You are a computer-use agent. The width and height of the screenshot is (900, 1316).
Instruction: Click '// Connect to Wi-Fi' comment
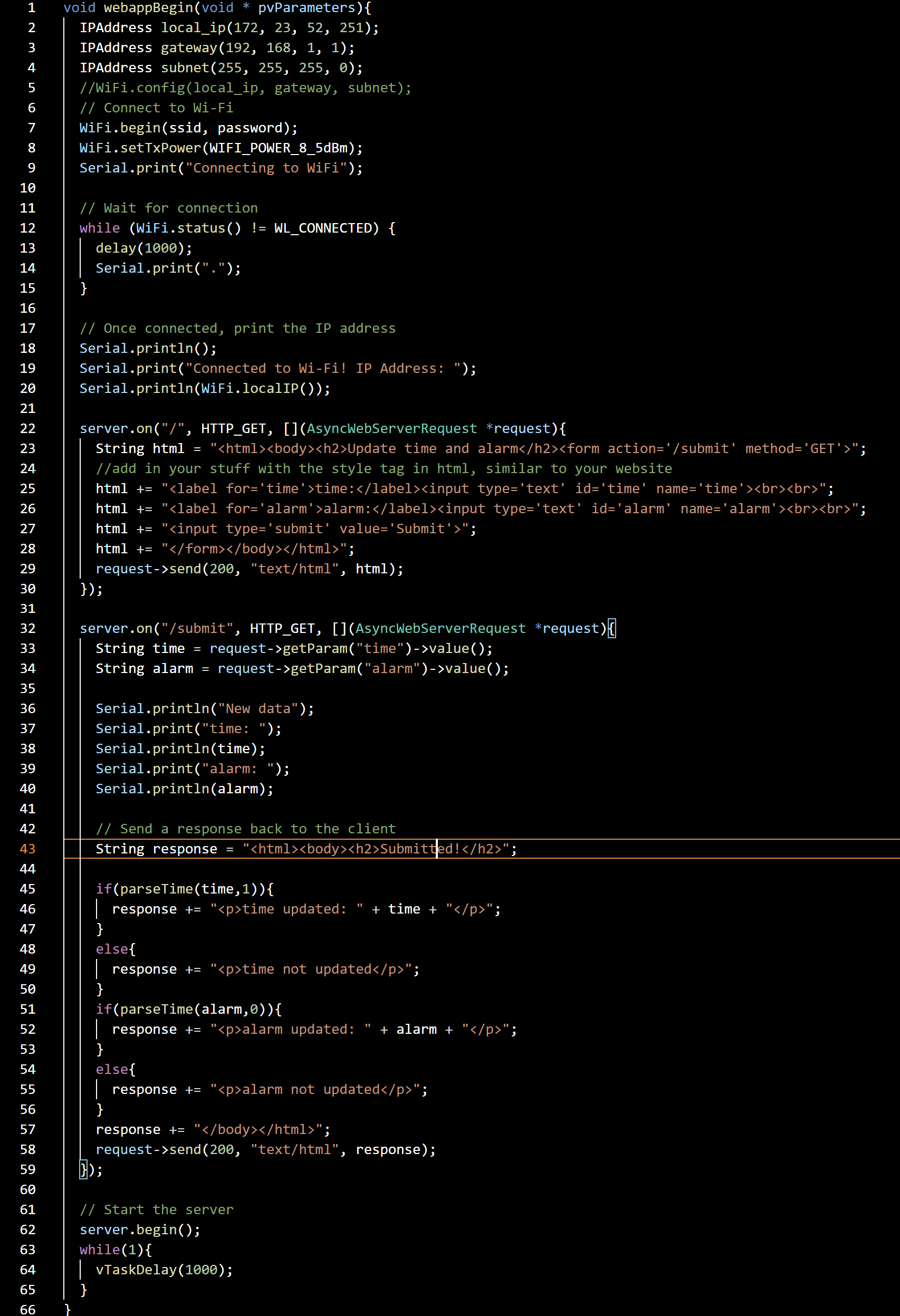[156, 108]
